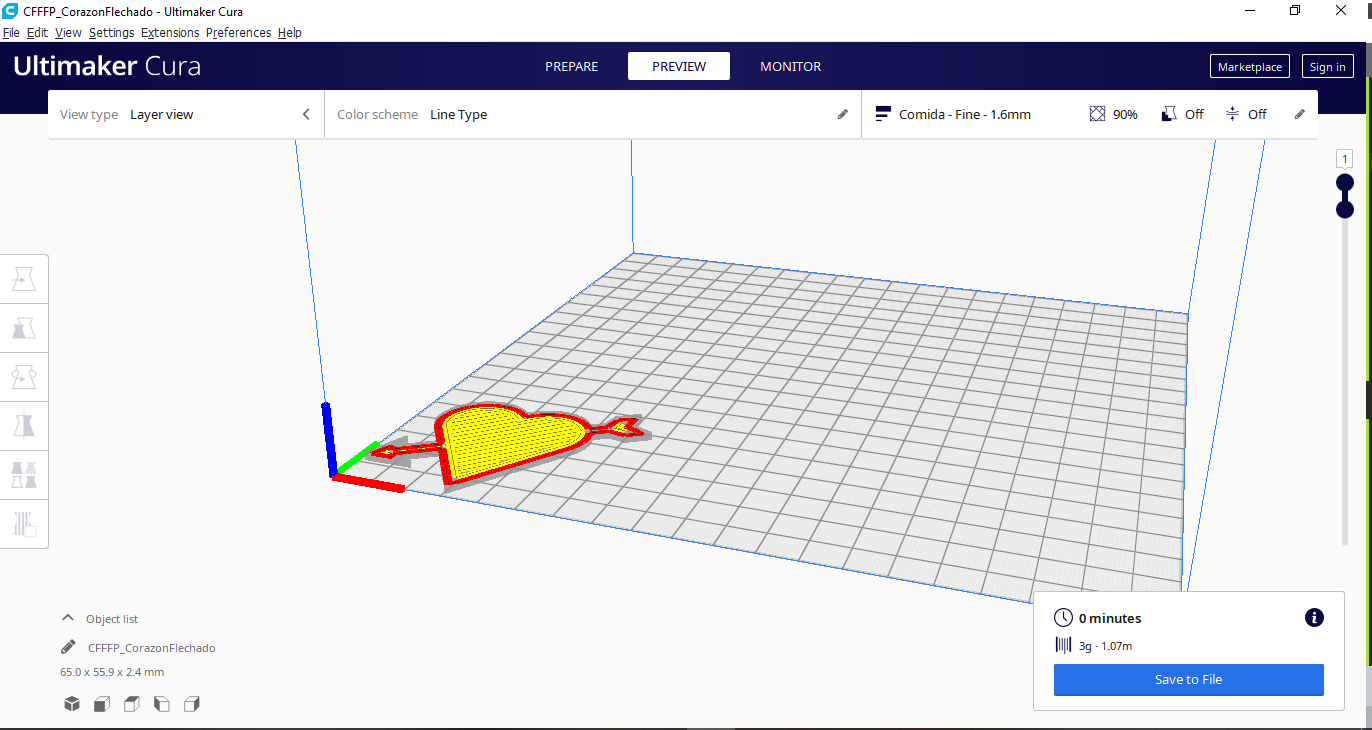The image size is (1372, 730).
Task: Click the pencil icon beside Line Type
Action: 842,114
